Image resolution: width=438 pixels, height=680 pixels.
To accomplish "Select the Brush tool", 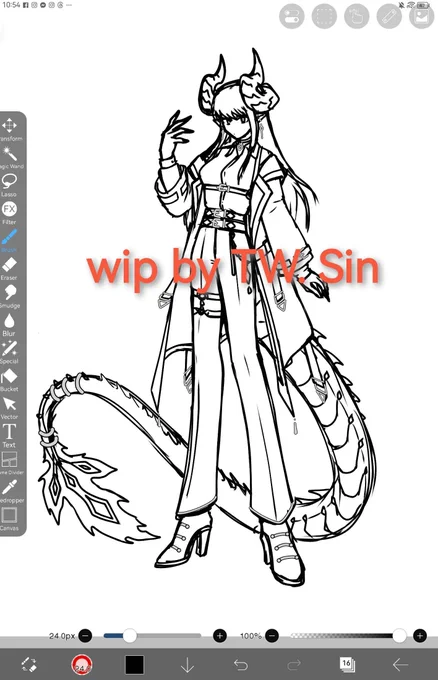I will click(9, 241).
